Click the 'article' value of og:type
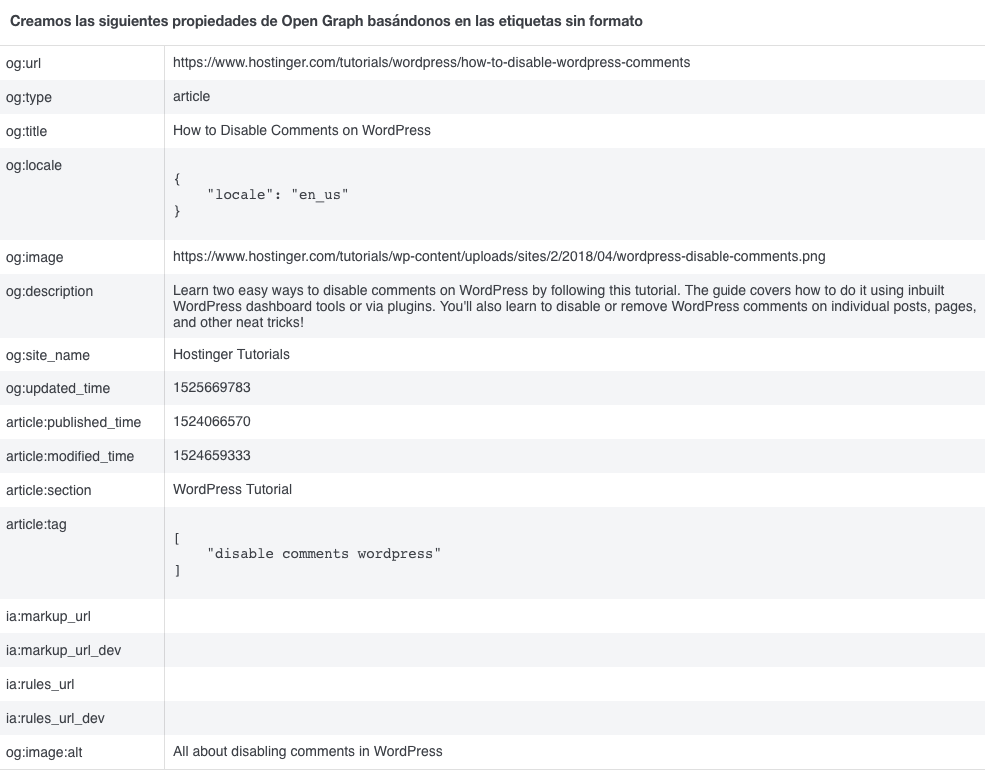The width and height of the screenshot is (985, 770). tap(192, 96)
